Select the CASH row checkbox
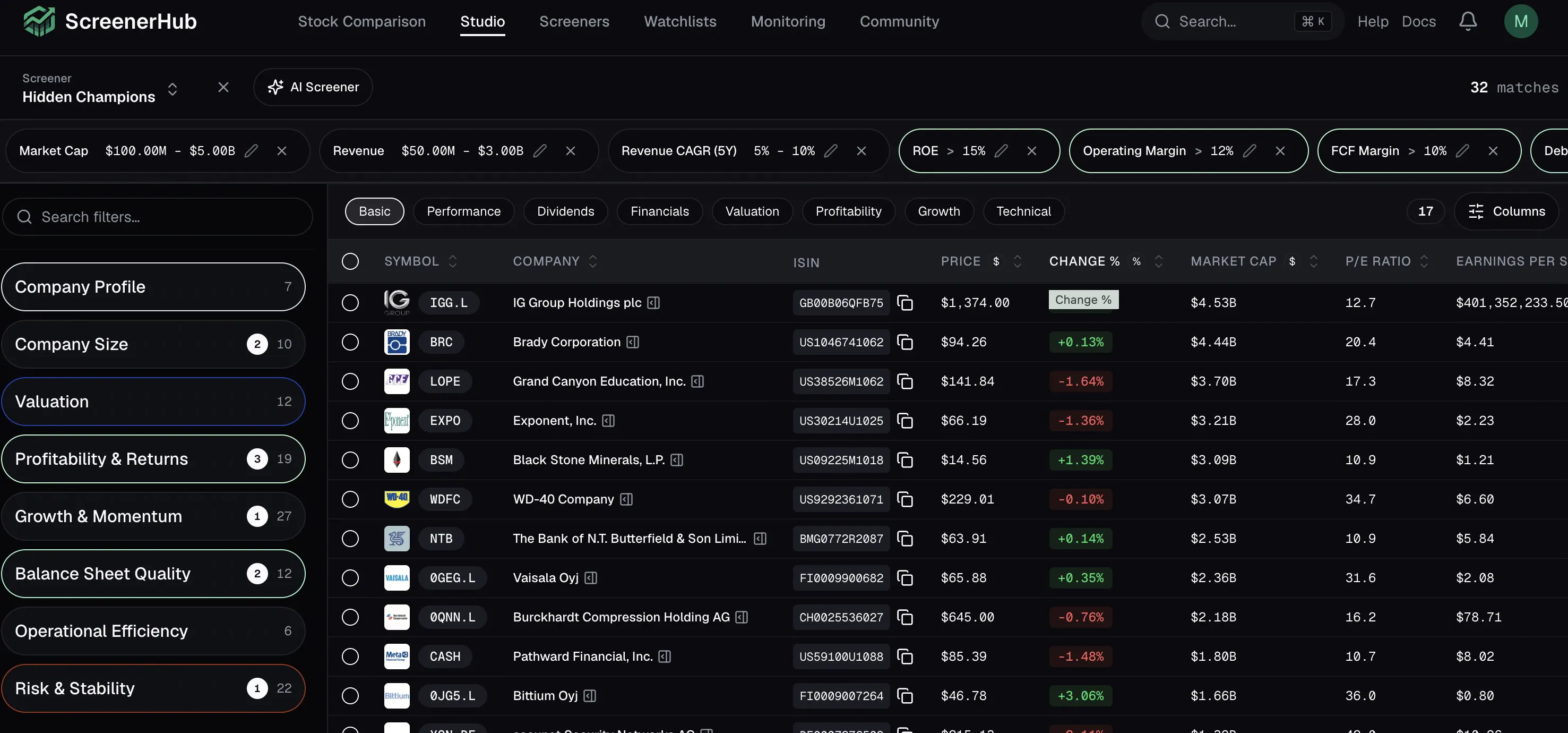This screenshot has height=733, width=1568. (x=350, y=656)
